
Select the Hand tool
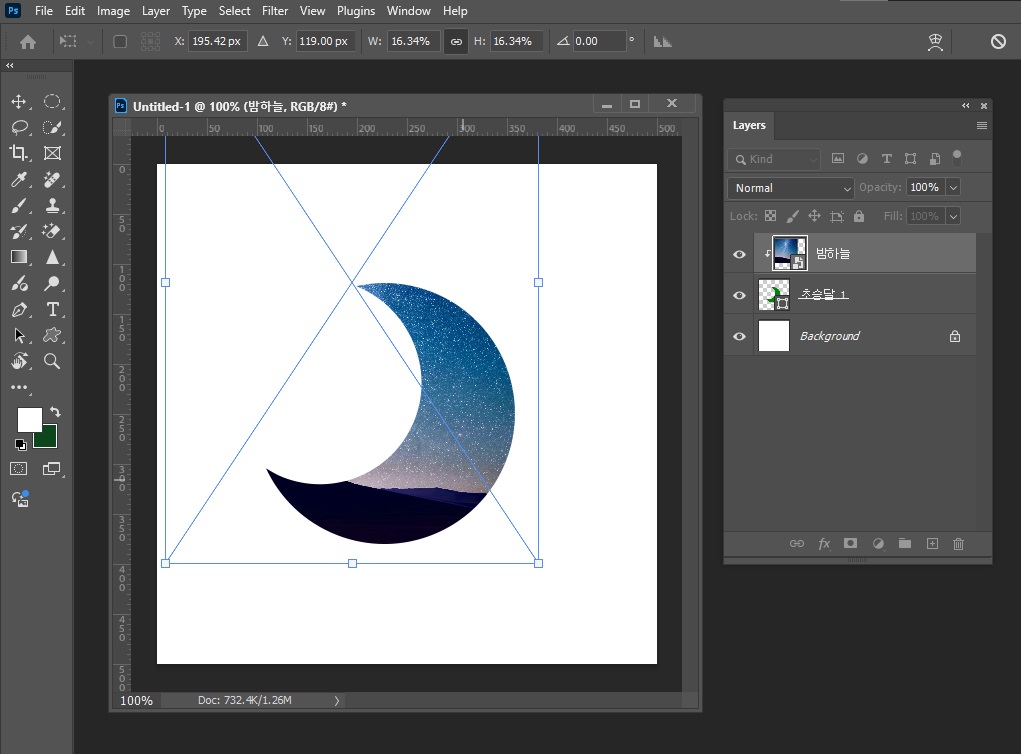click(x=20, y=361)
